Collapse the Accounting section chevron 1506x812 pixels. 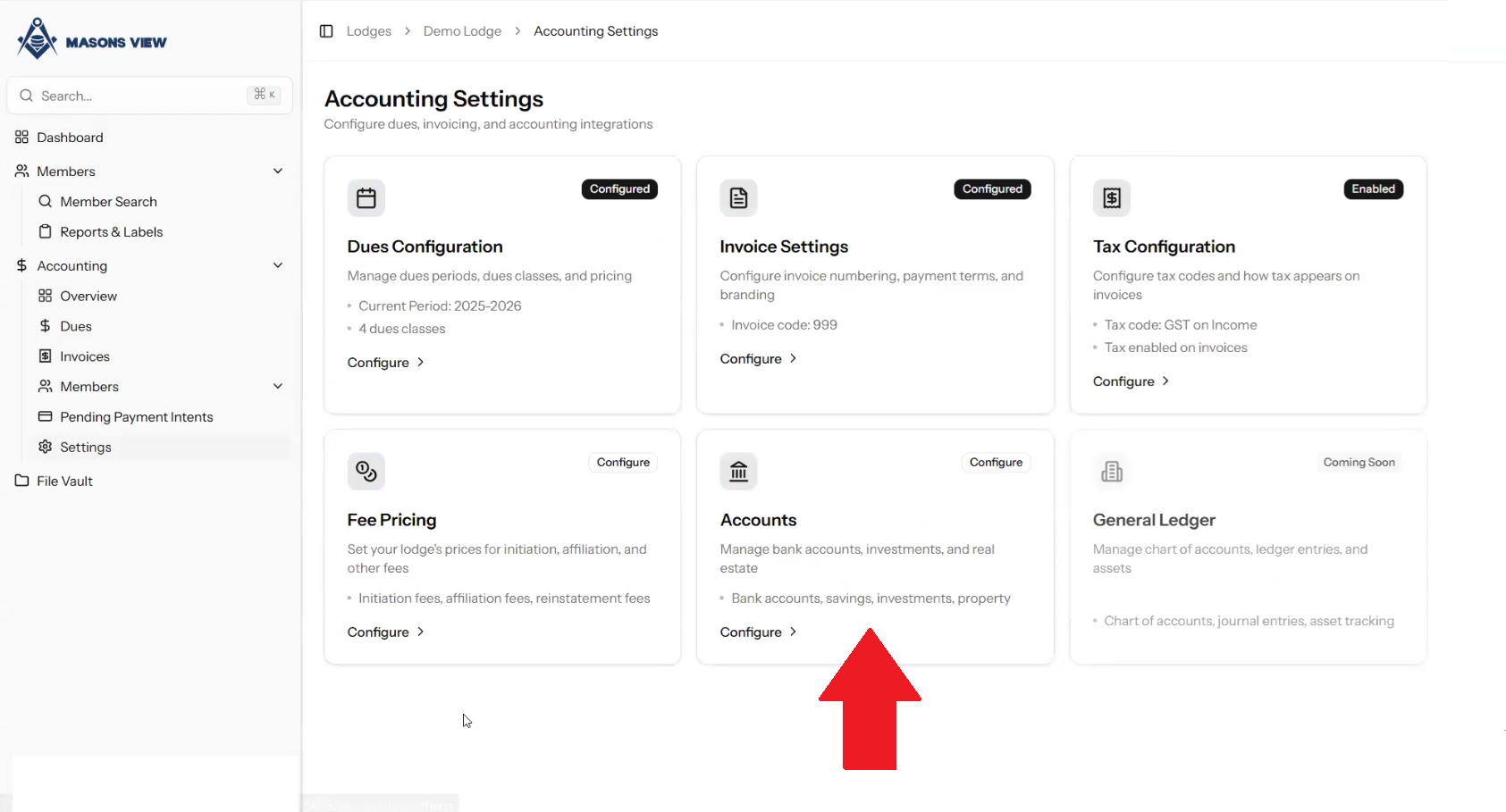tap(278, 265)
